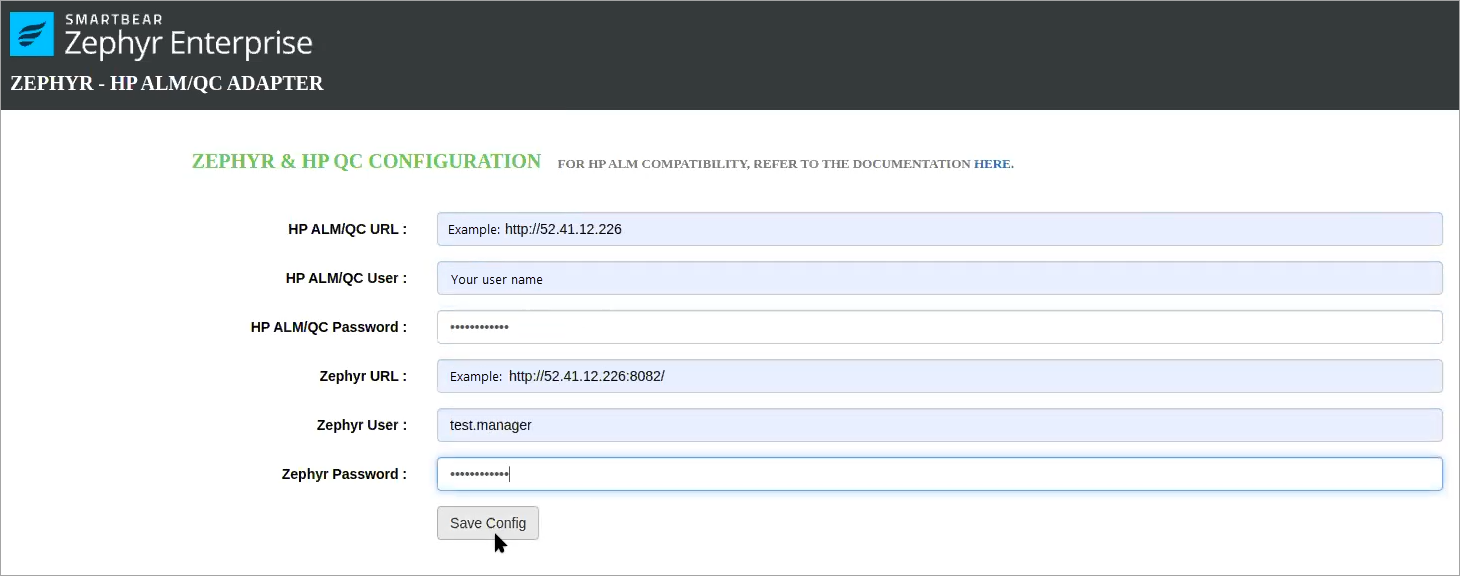Click the HP ALM compatibility note text
Viewport: 1460px width, 576px height.
coord(764,164)
